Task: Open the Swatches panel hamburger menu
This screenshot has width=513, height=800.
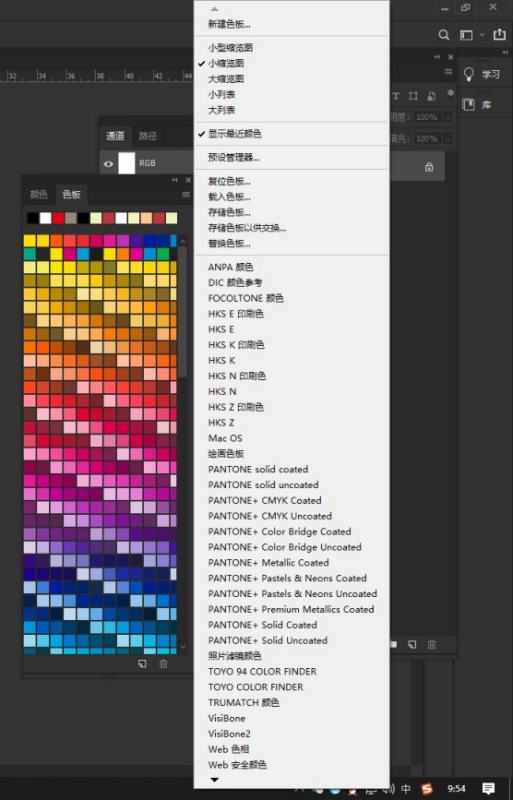Action: (186, 194)
